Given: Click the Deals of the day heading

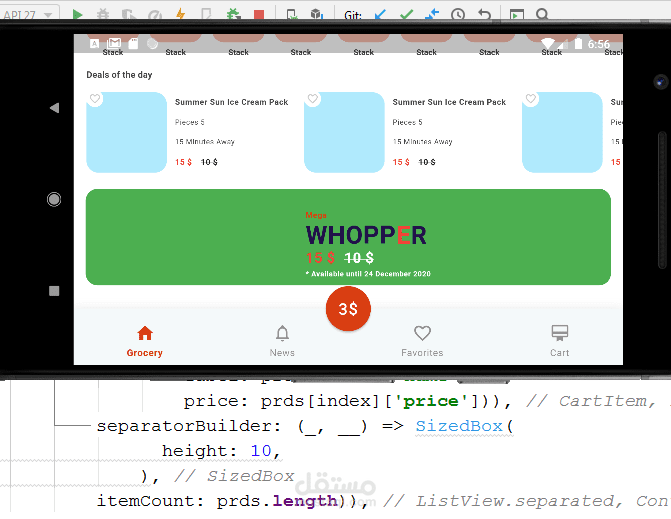Looking at the screenshot, I should [119, 75].
